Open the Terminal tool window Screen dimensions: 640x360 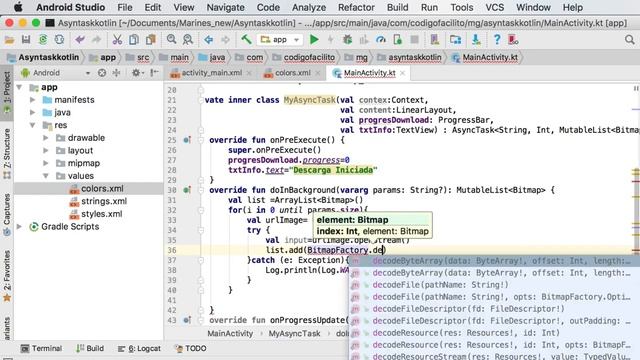tap(41, 349)
